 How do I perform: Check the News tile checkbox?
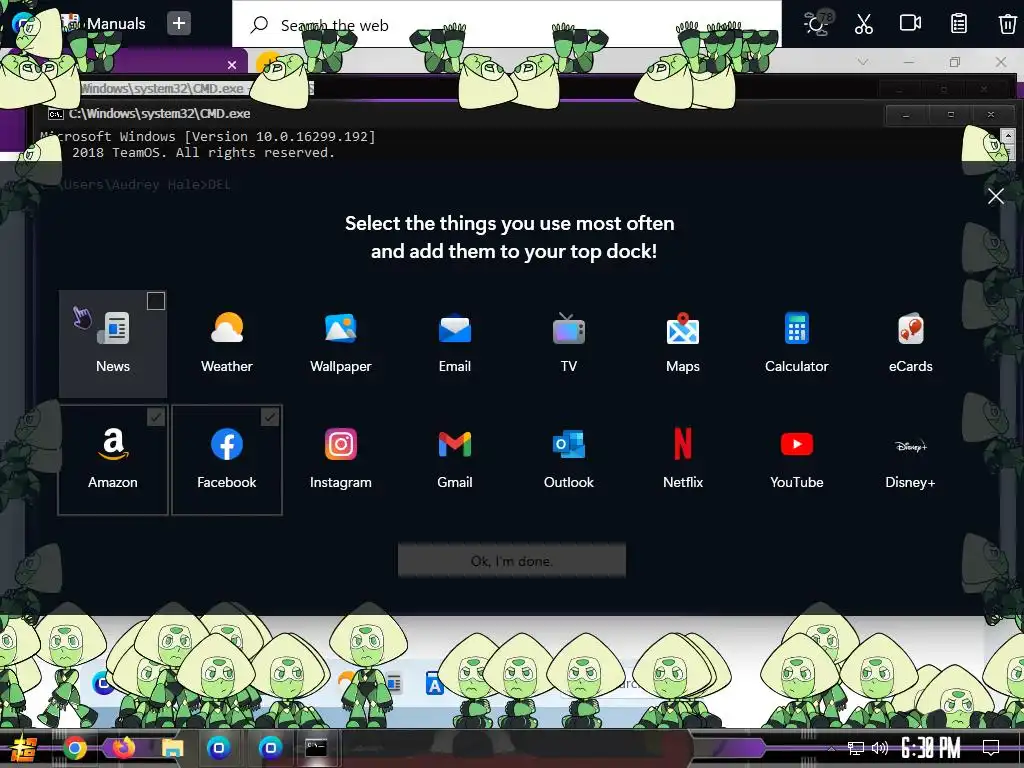point(155,301)
